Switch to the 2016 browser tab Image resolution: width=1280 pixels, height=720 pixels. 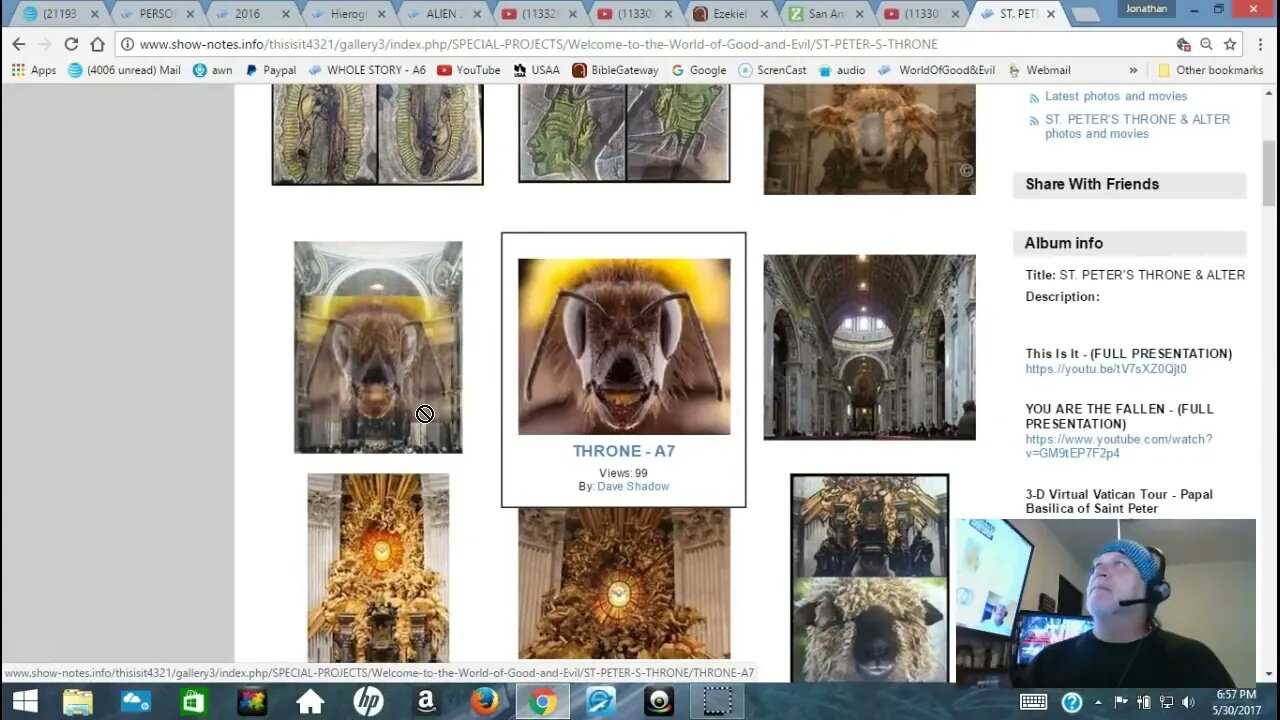tap(247, 14)
